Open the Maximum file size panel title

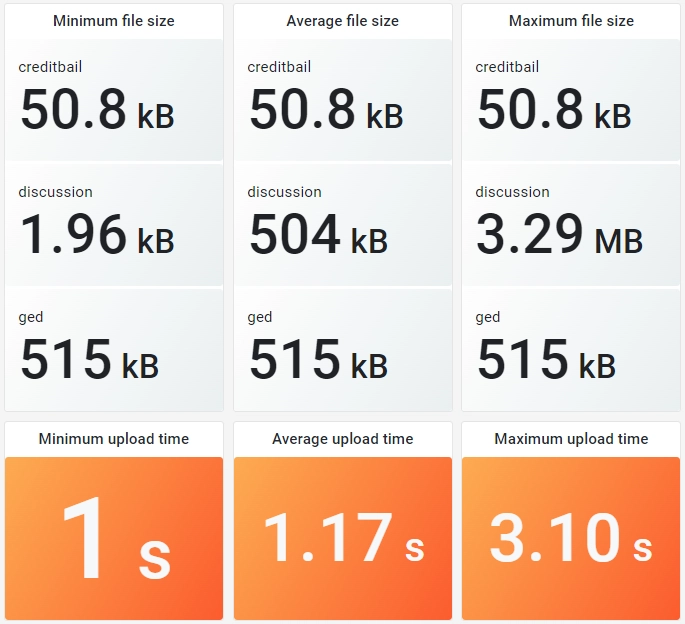point(571,21)
